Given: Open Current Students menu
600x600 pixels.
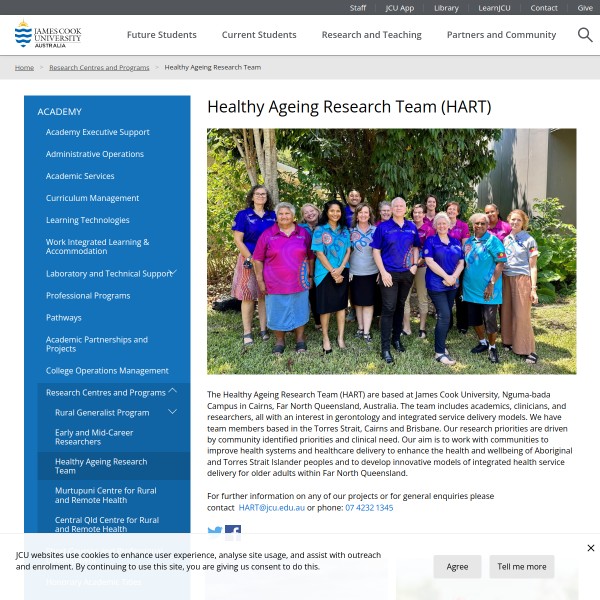Looking at the screenshot, I should pyautogui.click(x=259, y=35).
